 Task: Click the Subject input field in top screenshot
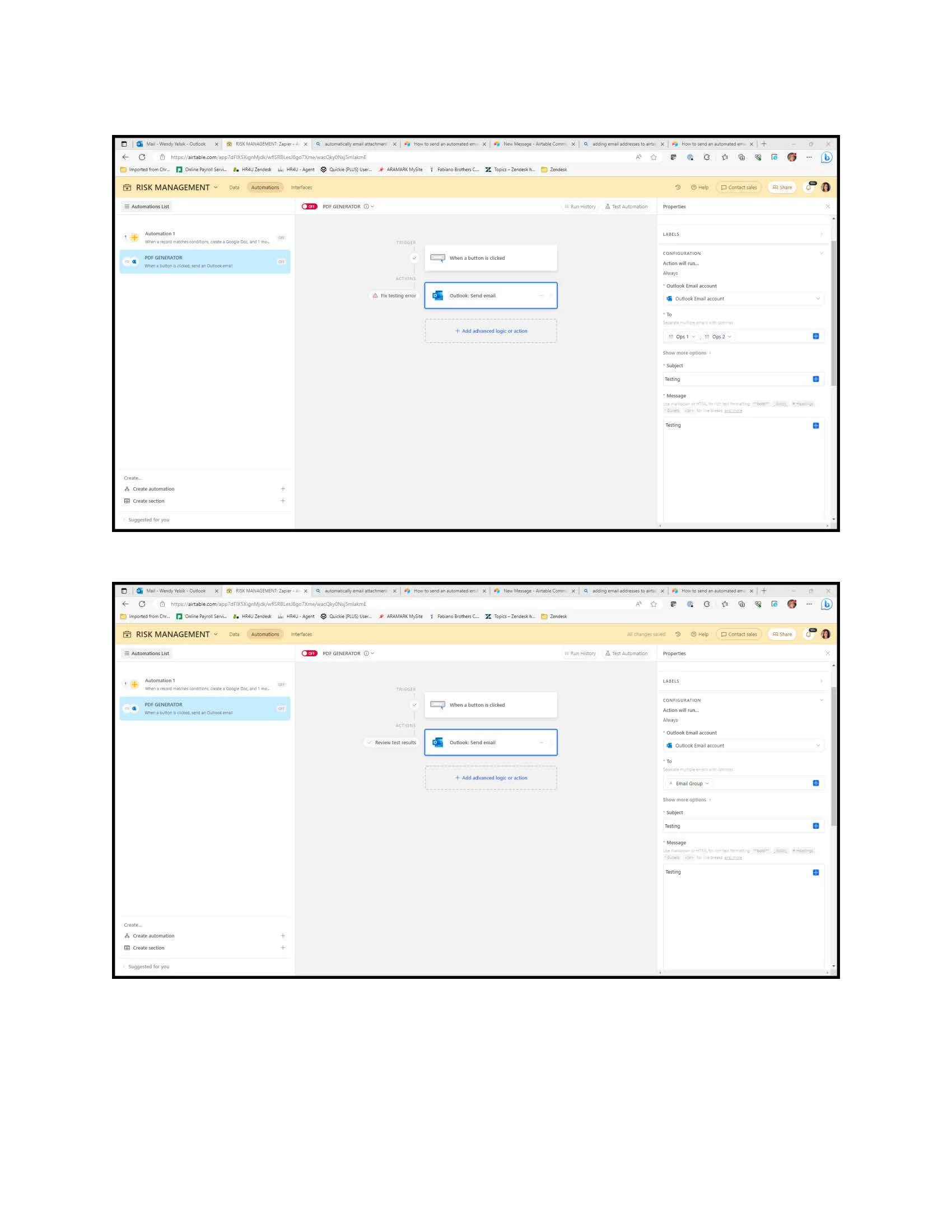743,379
